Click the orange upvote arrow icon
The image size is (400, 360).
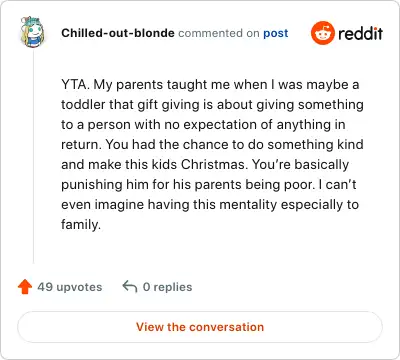25,287
